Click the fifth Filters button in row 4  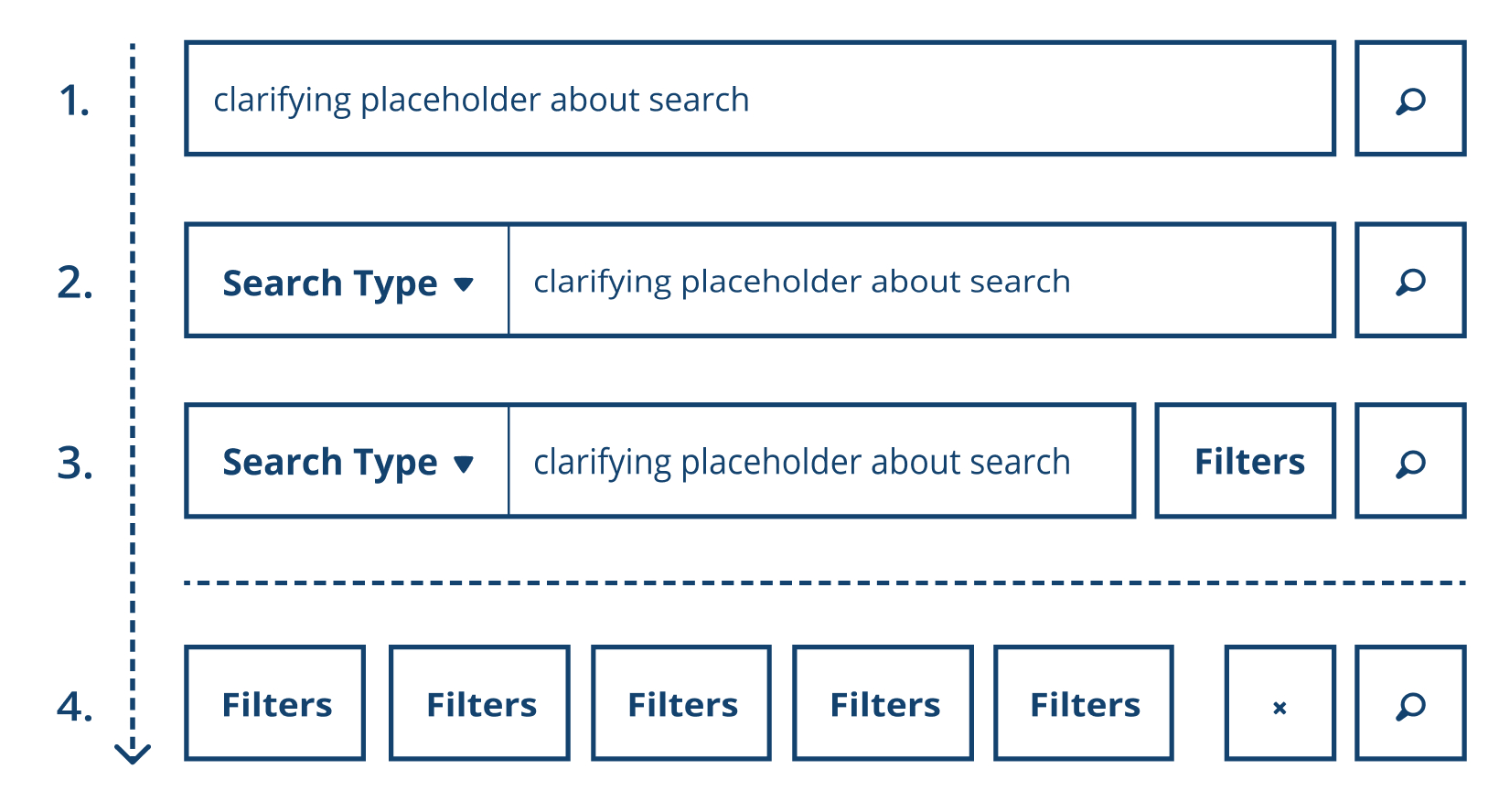tap(1084, 704)
